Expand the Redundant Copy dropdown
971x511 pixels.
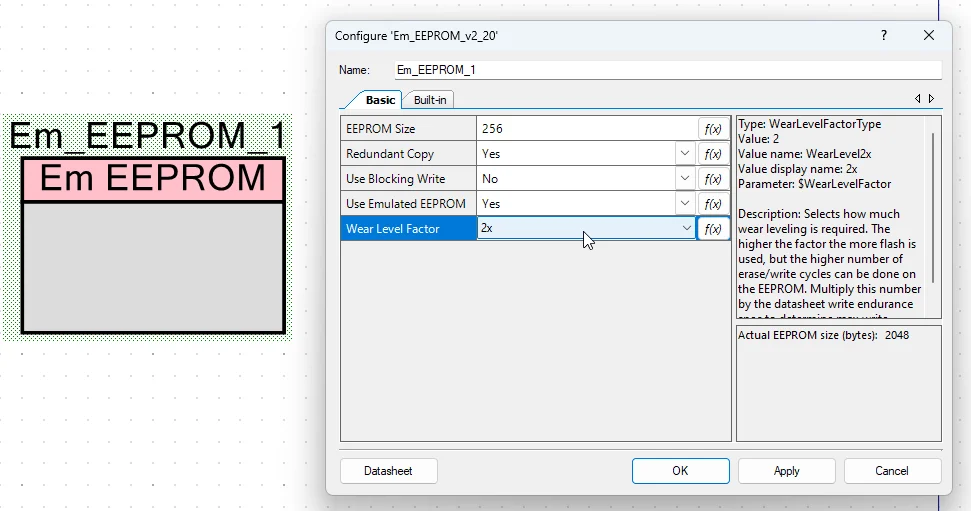coord(685,154)
